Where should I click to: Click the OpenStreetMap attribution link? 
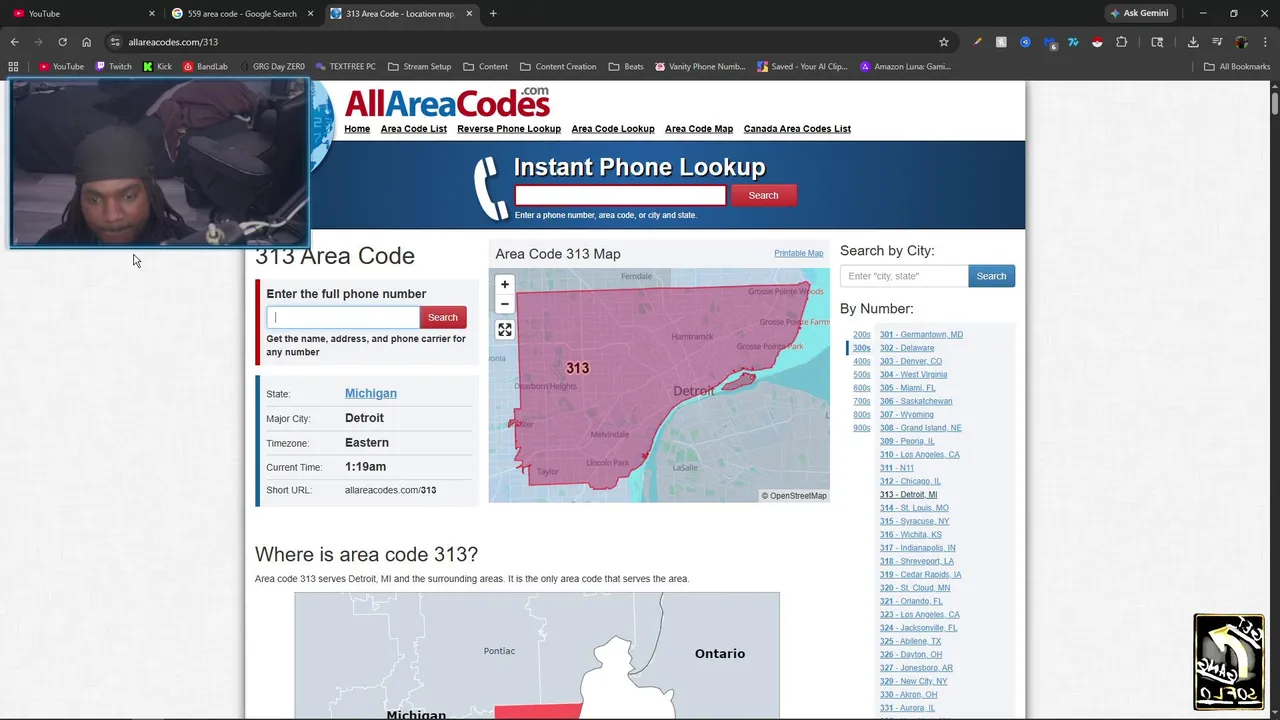tap(798, 496)
